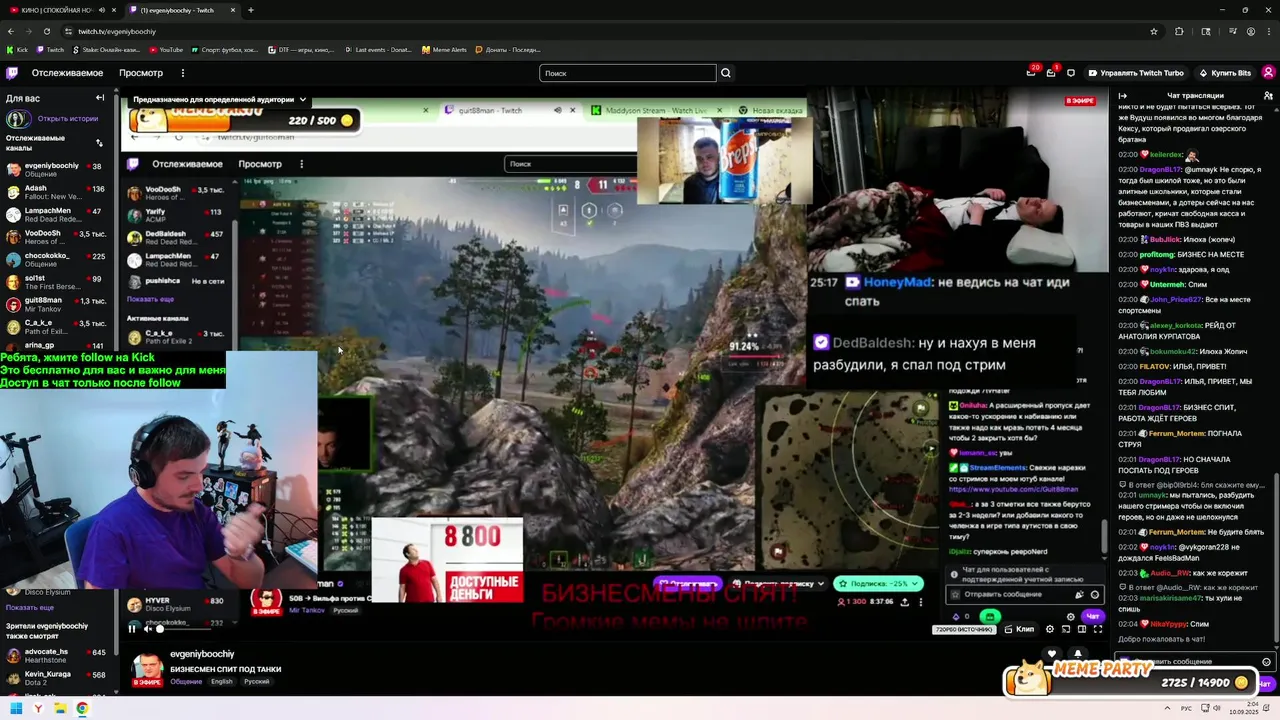Show hidden system tray icons
The width and height of the screenshot is (1280, 720).
click(x=1167, y=709)
